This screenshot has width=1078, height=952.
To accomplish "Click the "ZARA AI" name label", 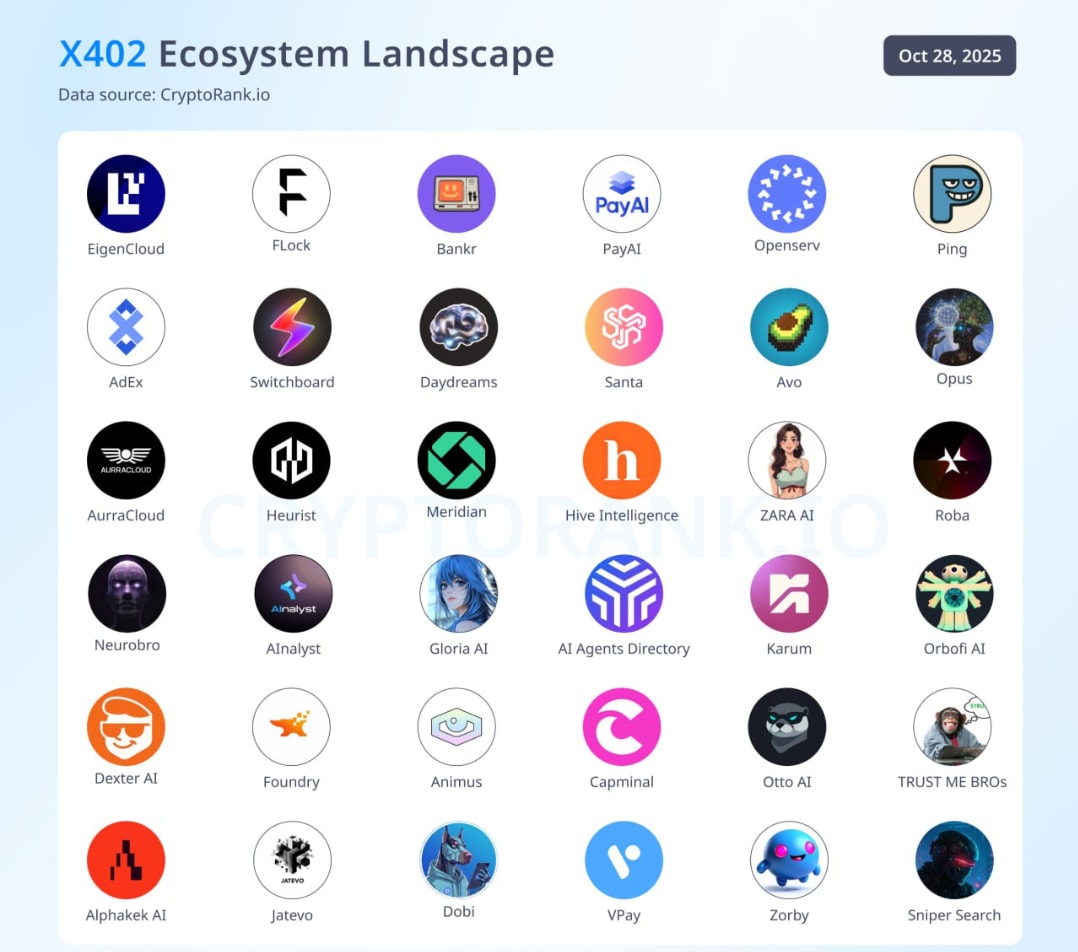I will [x=787, y=516].
